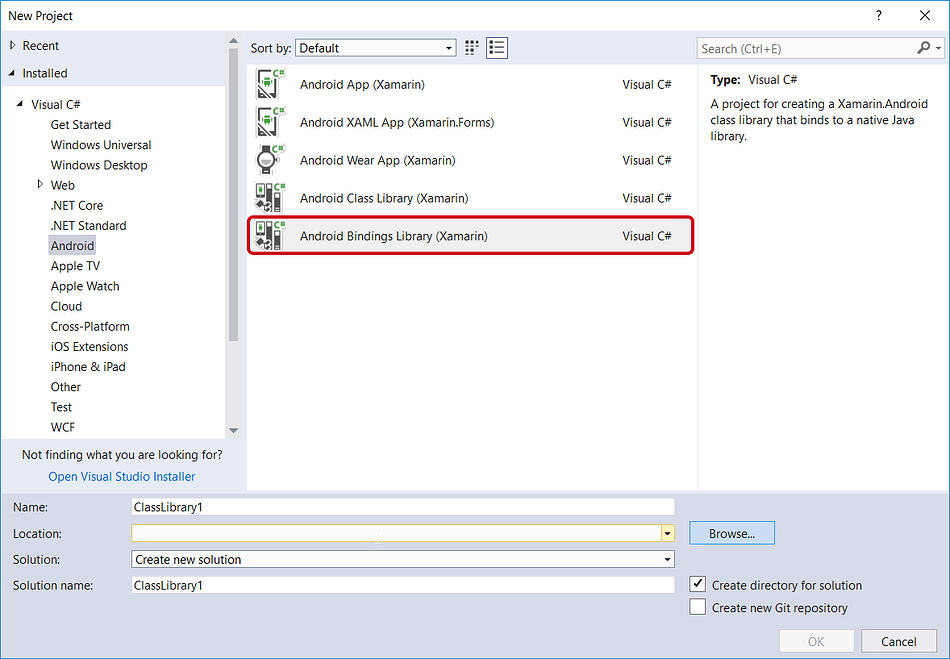950x659 pixels.
Task: Select the Android Wear App watch icon
Action: [x=270, y=160]
